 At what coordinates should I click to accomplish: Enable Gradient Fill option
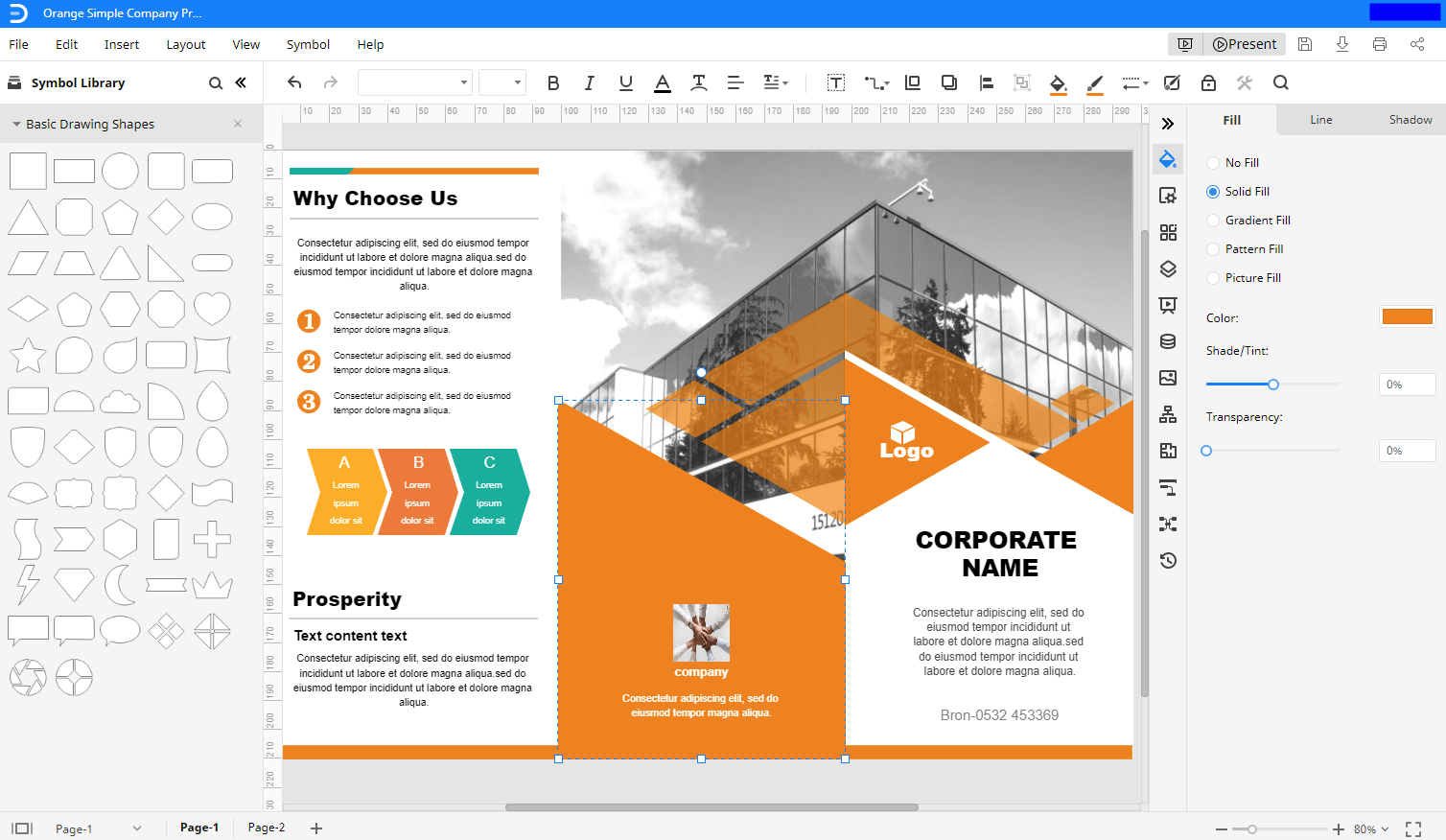coord(1211,220)
